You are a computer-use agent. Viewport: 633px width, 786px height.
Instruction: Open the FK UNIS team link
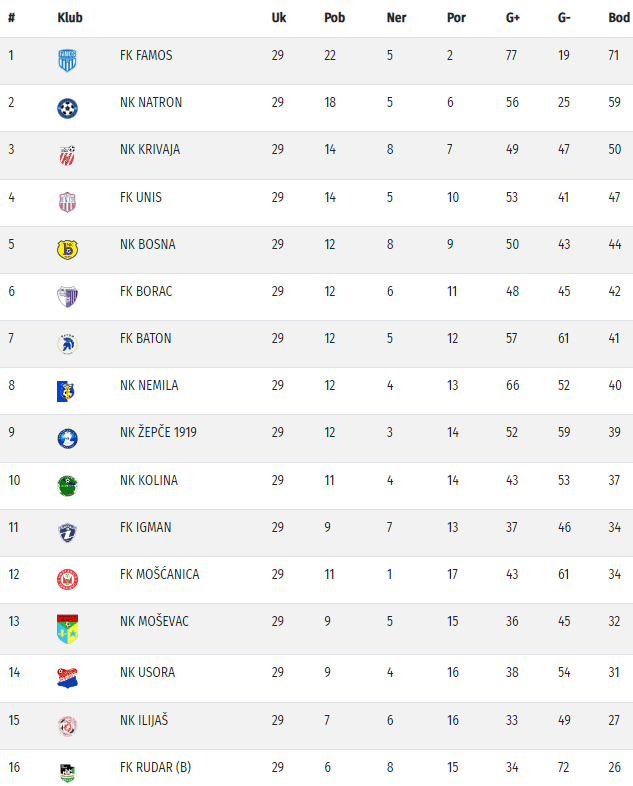point(140,197)
